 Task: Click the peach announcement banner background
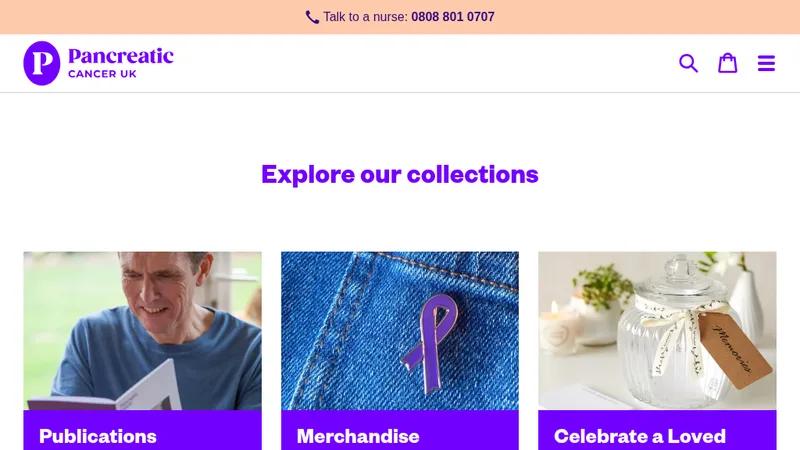pos(153,17)
